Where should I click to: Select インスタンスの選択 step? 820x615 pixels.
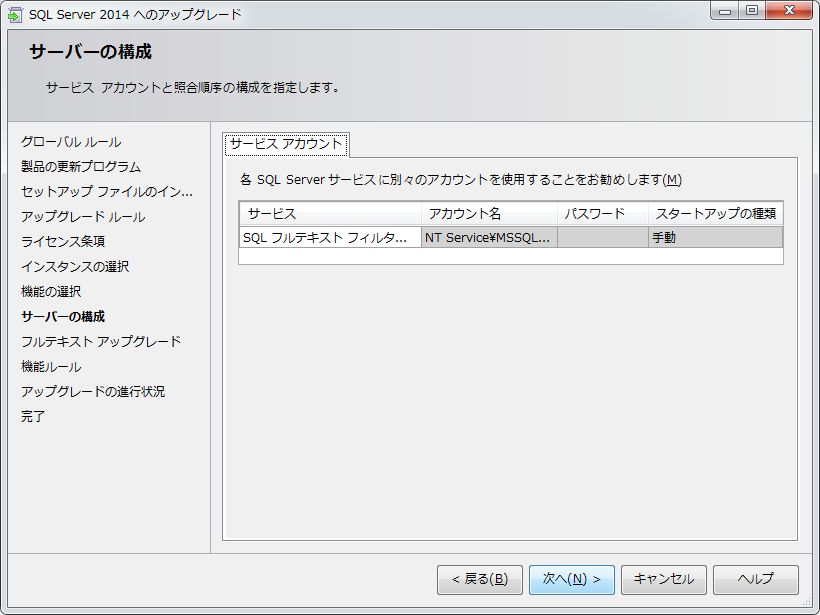(x=75, y=267)
